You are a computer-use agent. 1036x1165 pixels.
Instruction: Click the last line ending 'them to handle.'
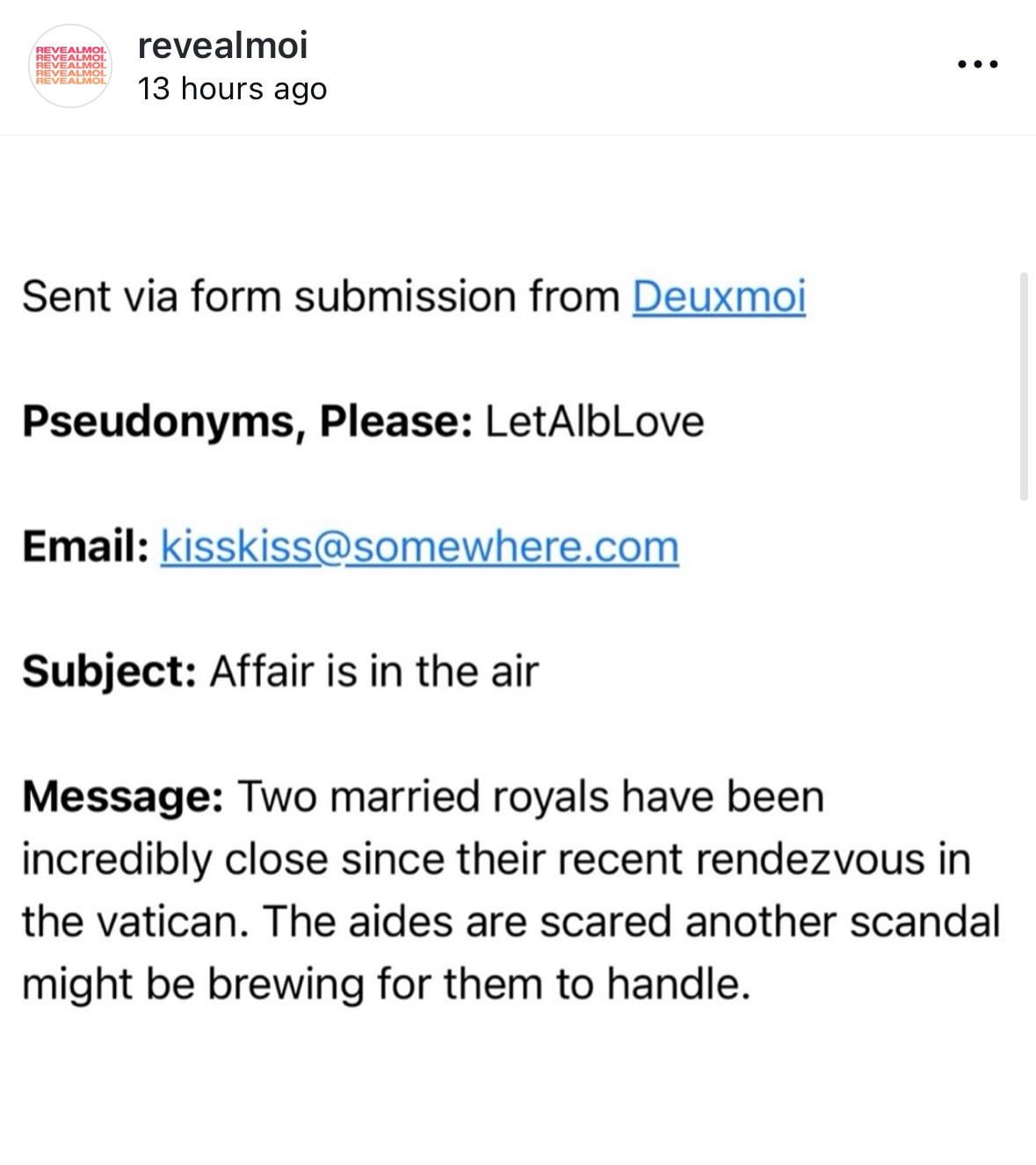[x=387, y=984]
